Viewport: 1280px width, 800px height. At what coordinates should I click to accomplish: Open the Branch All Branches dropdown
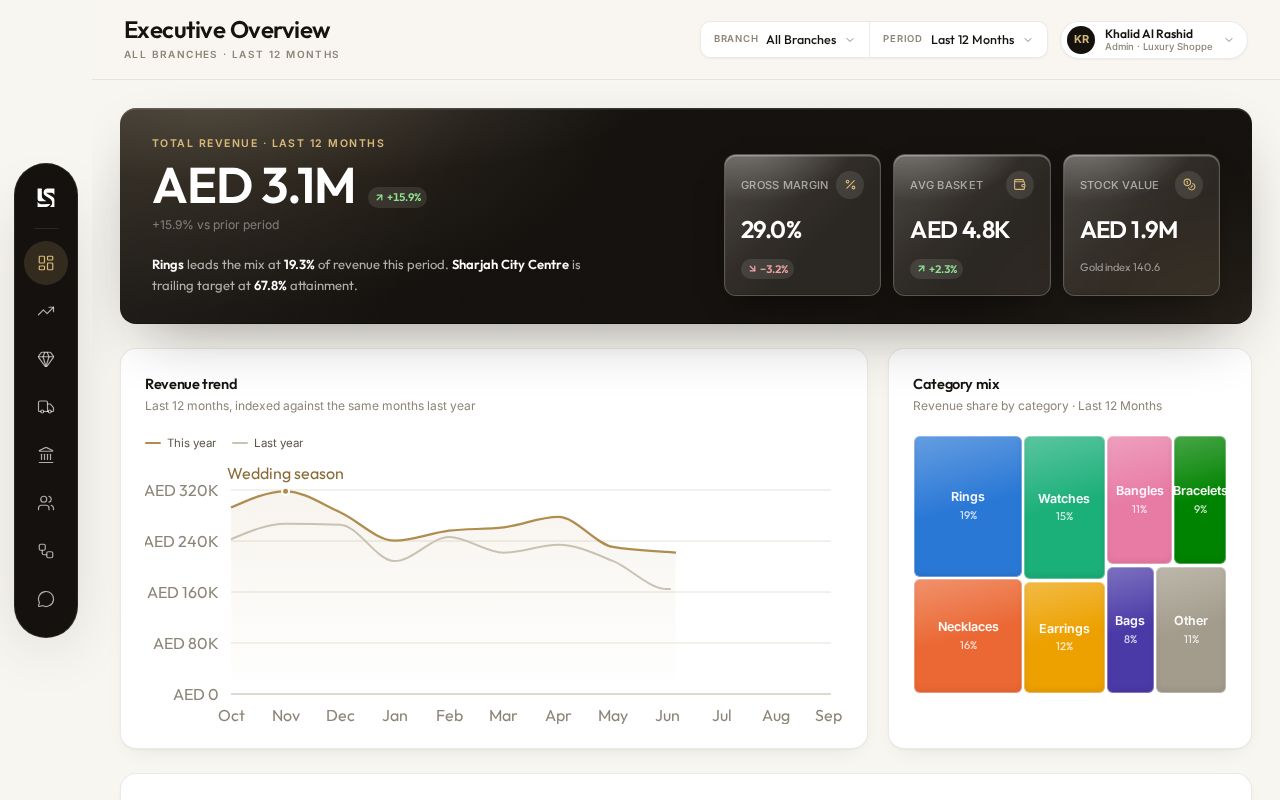pyautogui.click(x=785, y=40)
